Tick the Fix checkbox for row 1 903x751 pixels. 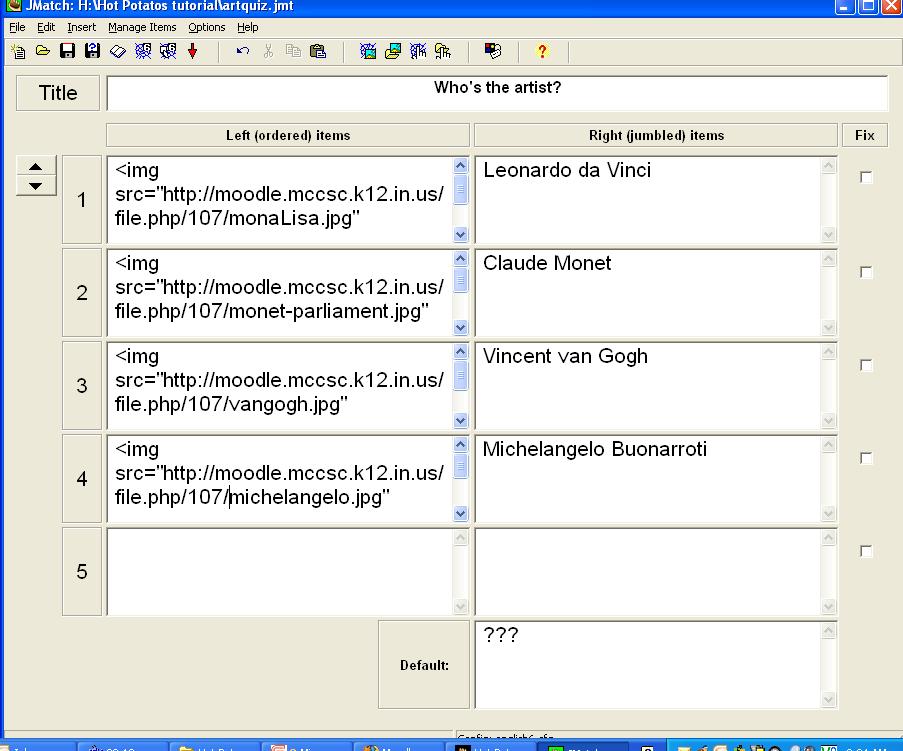pos(866,177)
